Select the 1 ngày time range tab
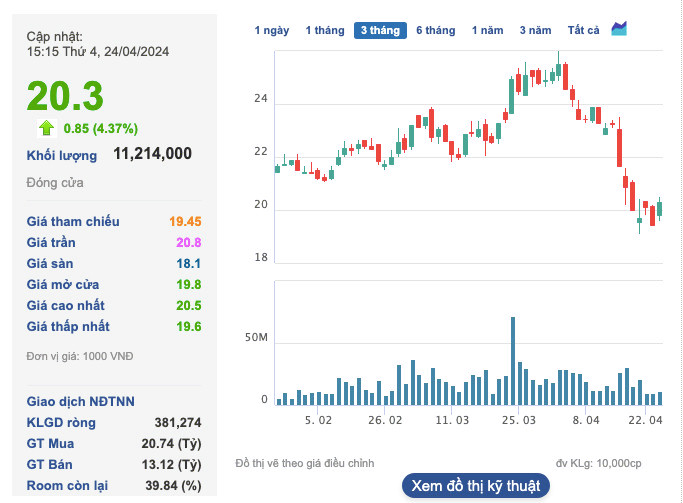The image size is (683, 503). (x=271, y=30)
